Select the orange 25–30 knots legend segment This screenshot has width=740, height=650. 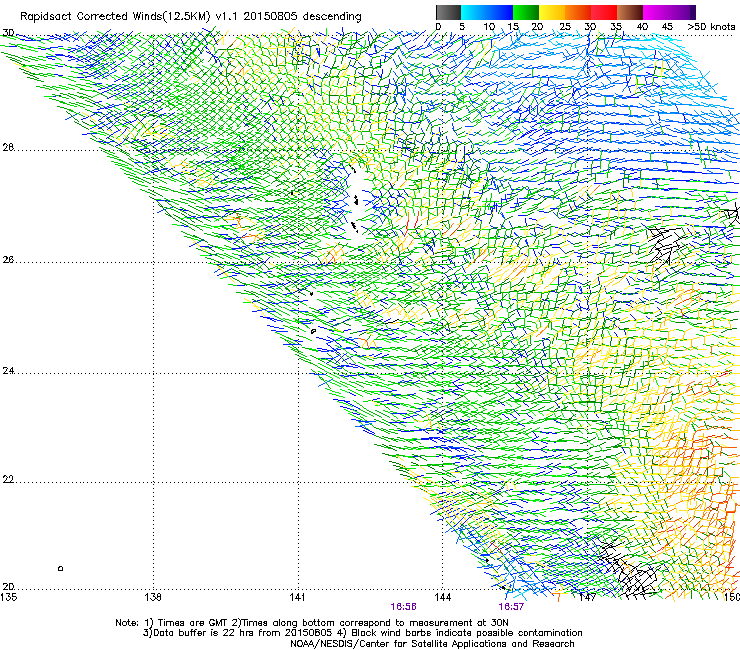578,12
